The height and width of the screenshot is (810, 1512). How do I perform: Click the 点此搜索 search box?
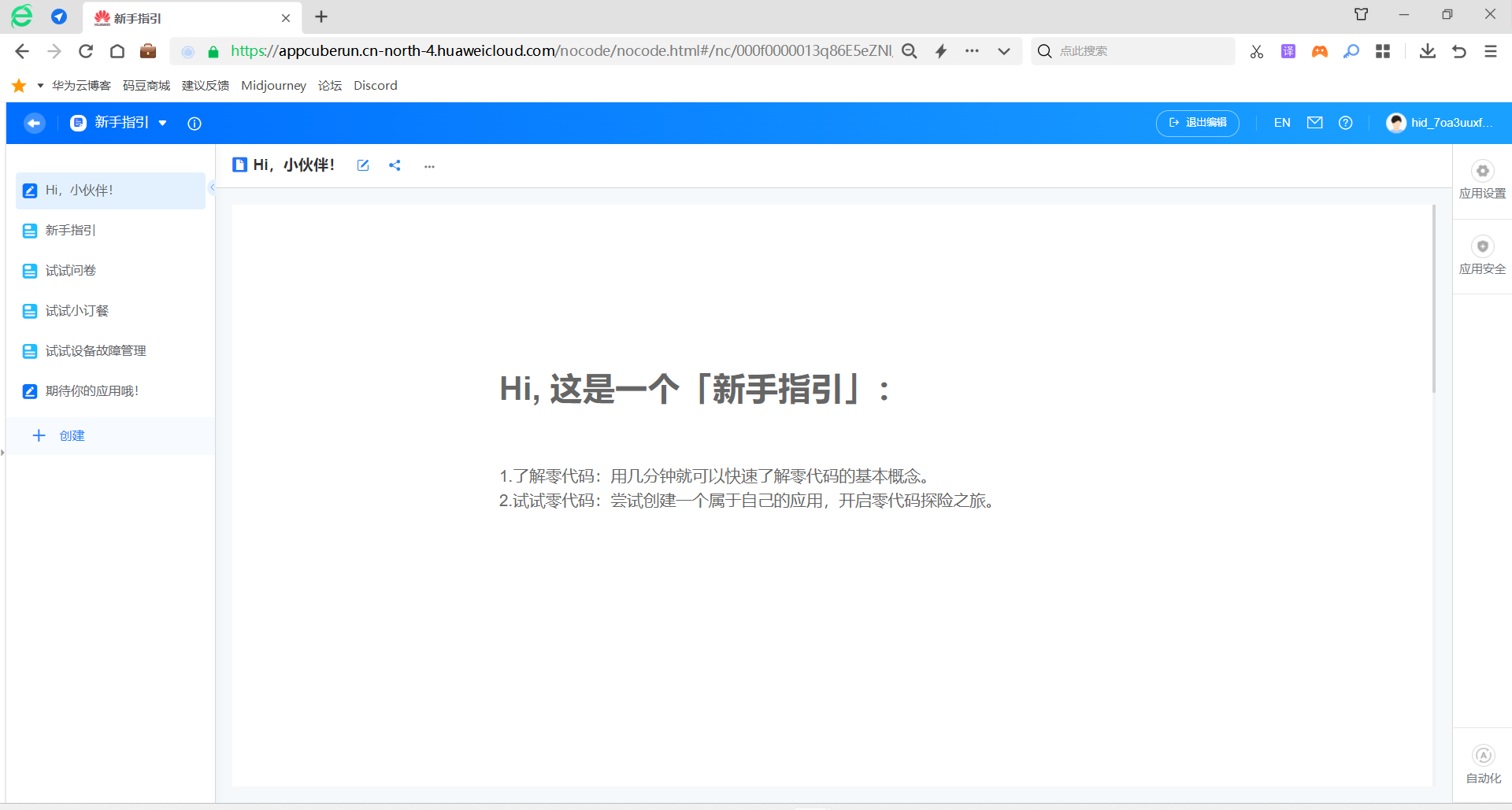(x=1132, y=51)
